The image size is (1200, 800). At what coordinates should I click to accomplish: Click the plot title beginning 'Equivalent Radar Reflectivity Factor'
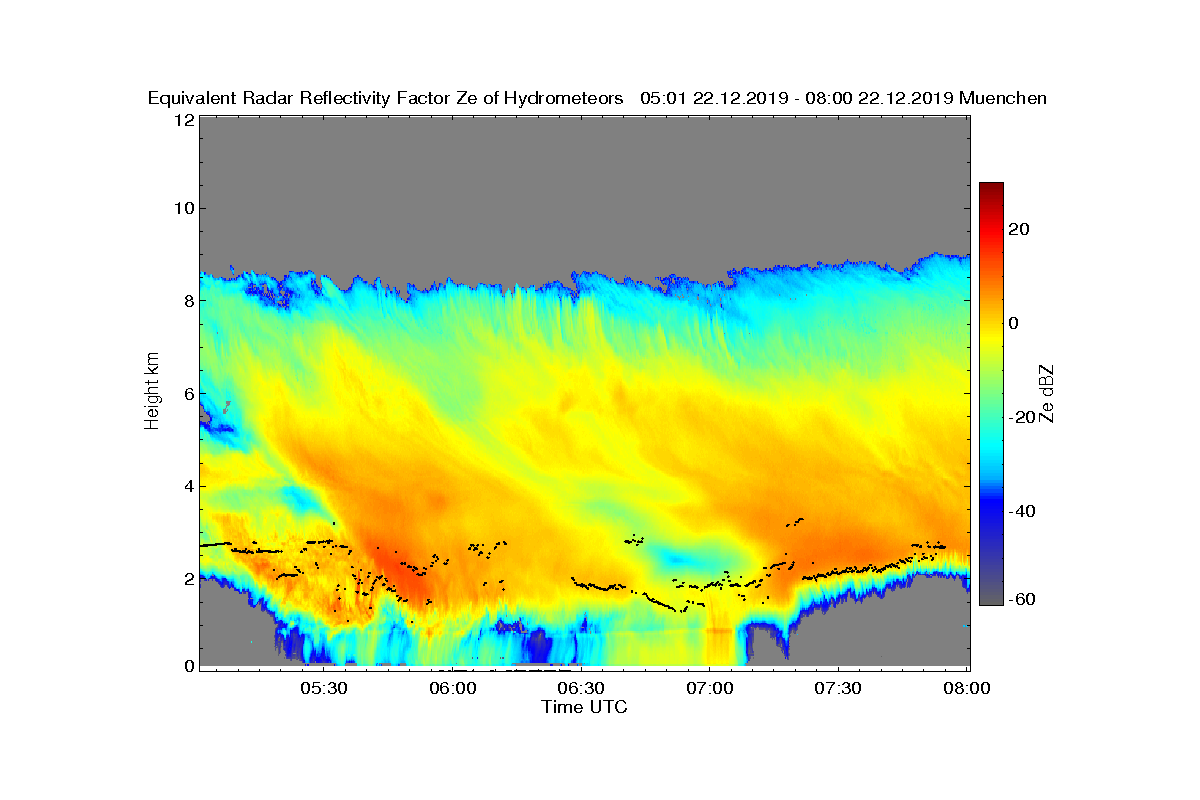click(597, 98)
